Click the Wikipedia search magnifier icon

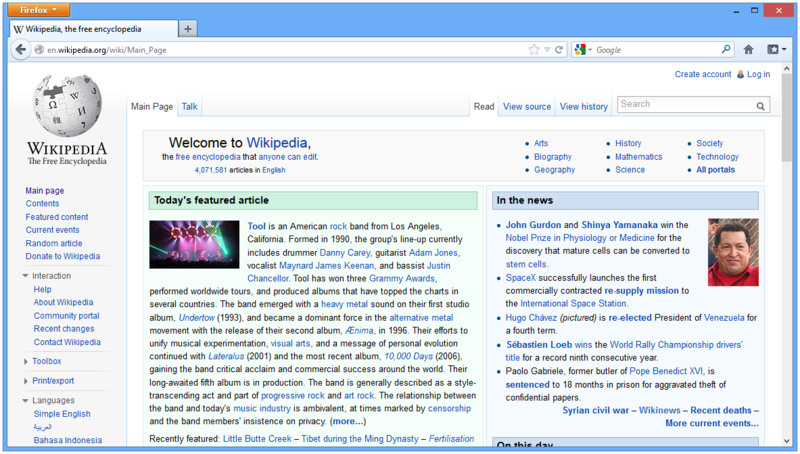click(x=760, y=106)
